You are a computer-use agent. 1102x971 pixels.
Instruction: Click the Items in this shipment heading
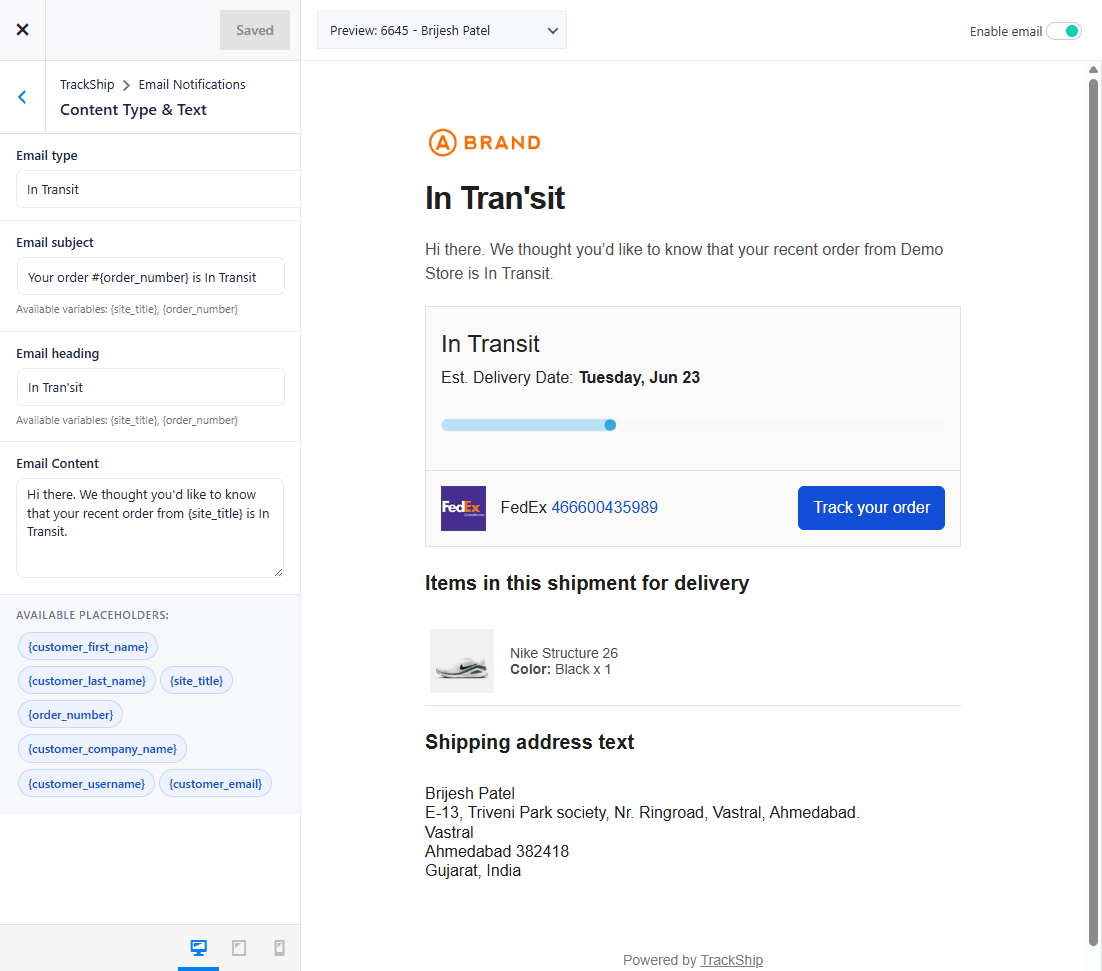pyautogui.click(x=587, y=583)
